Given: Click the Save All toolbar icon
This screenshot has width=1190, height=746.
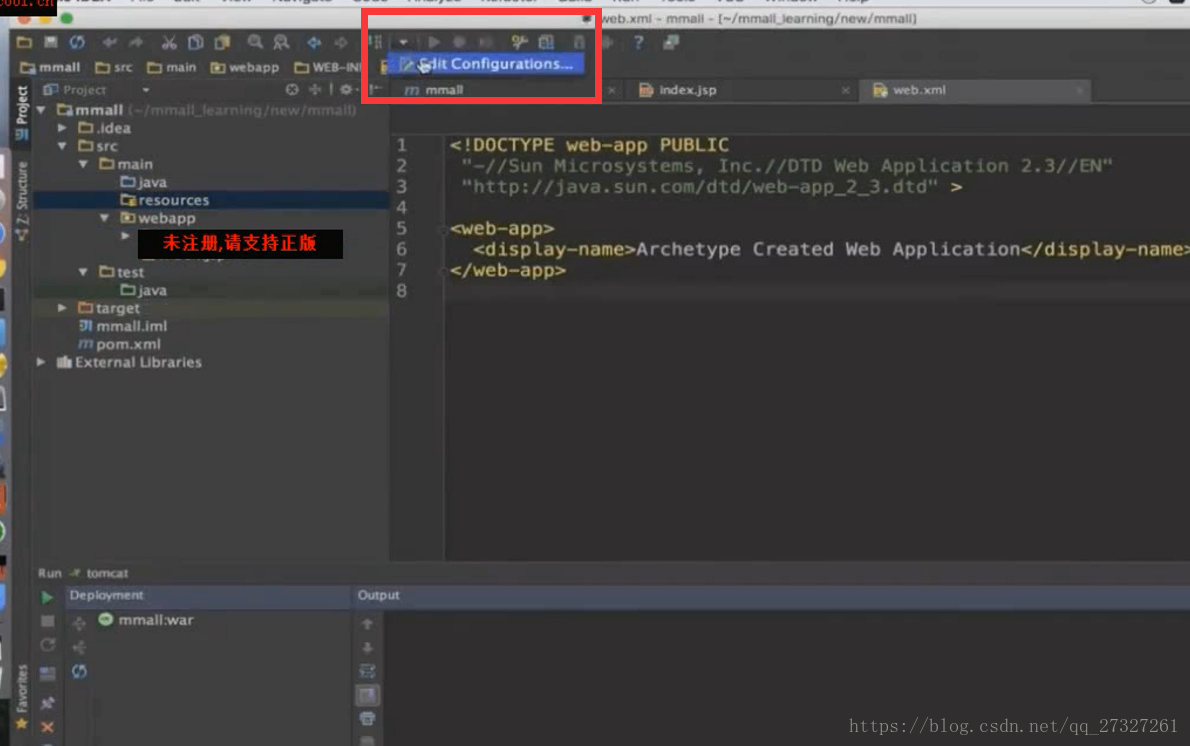Looking at the screenshot, I should tap(50, 42).
